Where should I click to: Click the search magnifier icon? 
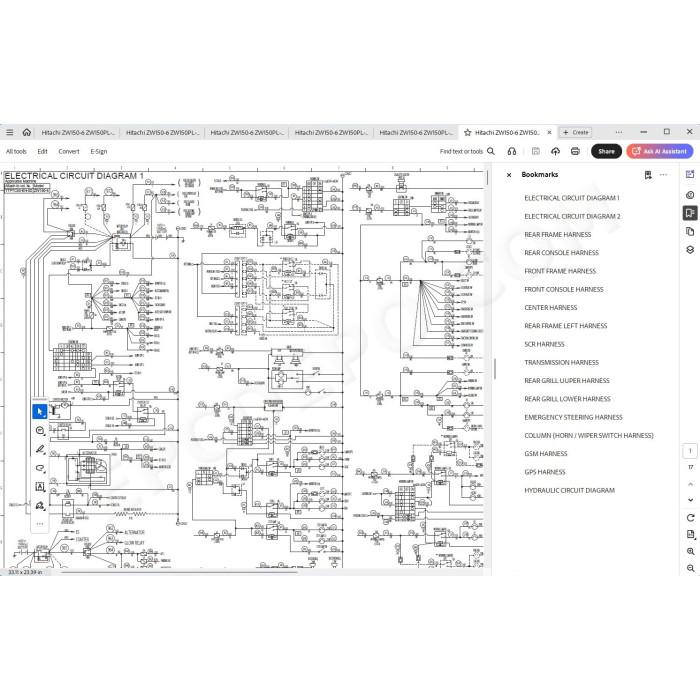click(x=491, y=151)
